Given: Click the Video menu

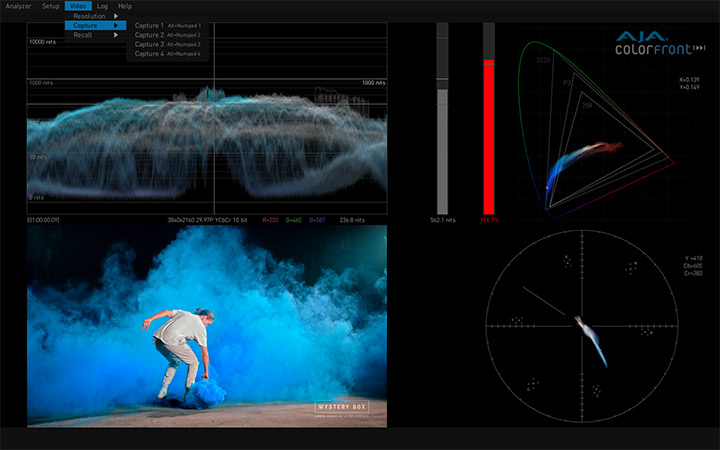Looking at the screenshot, I should pyautogui.click(x=78, y=6).
